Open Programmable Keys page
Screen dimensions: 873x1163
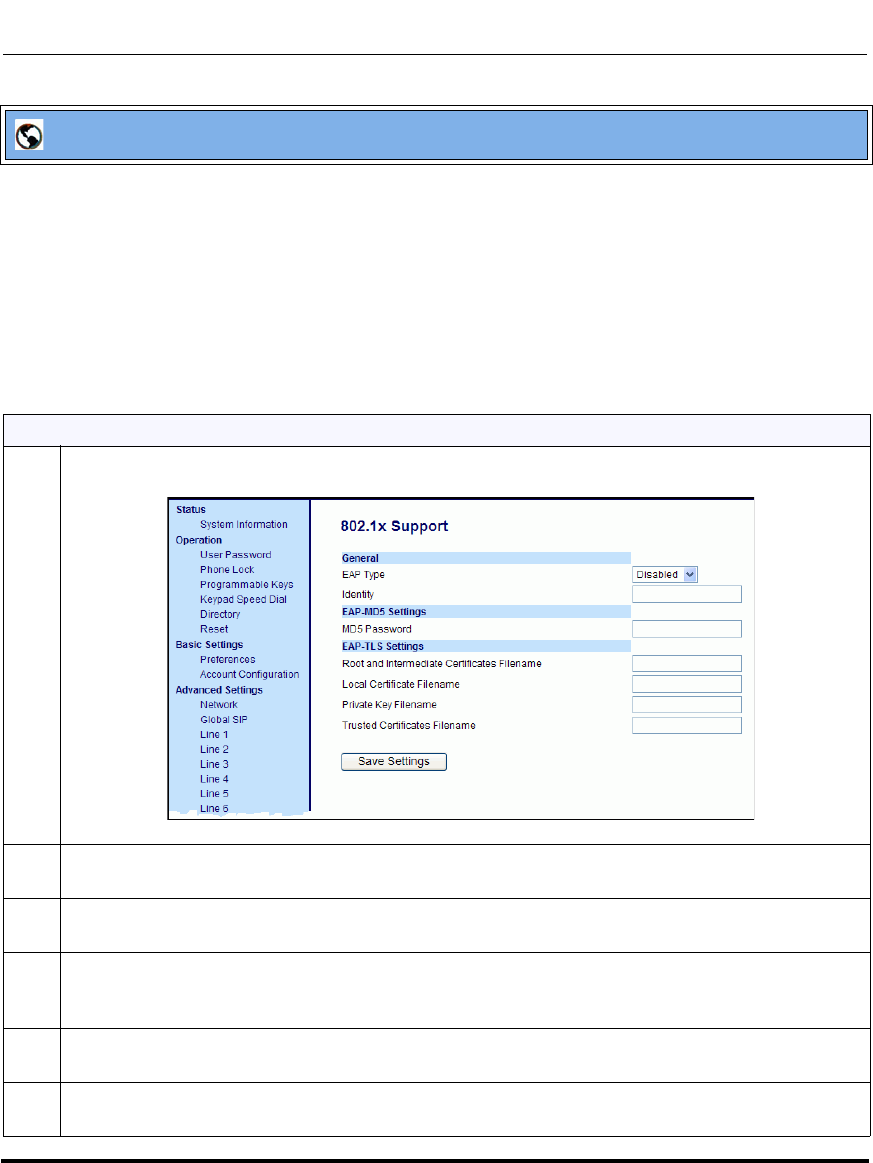(x=246, y=584)
